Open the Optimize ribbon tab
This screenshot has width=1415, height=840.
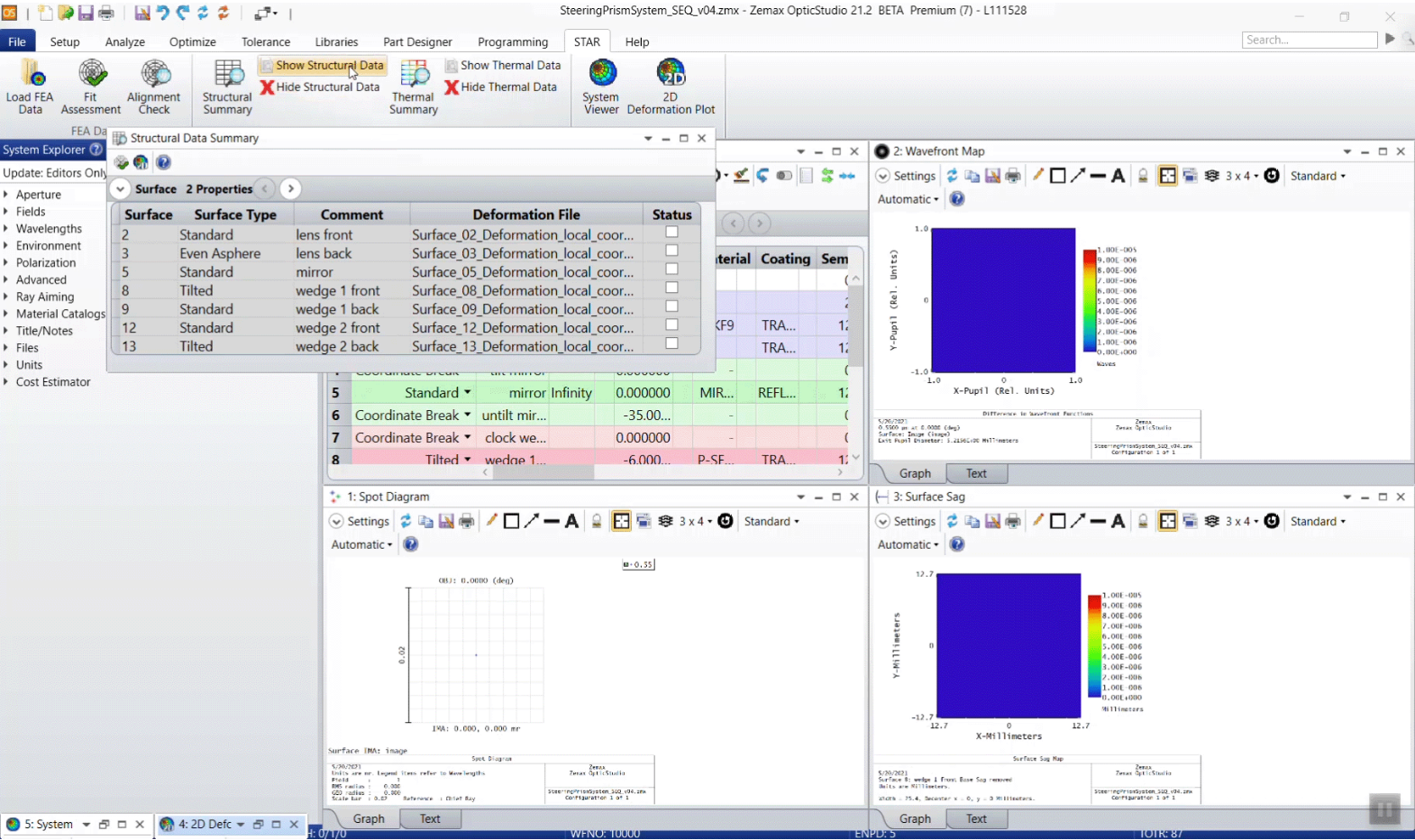tap(192, 41)
